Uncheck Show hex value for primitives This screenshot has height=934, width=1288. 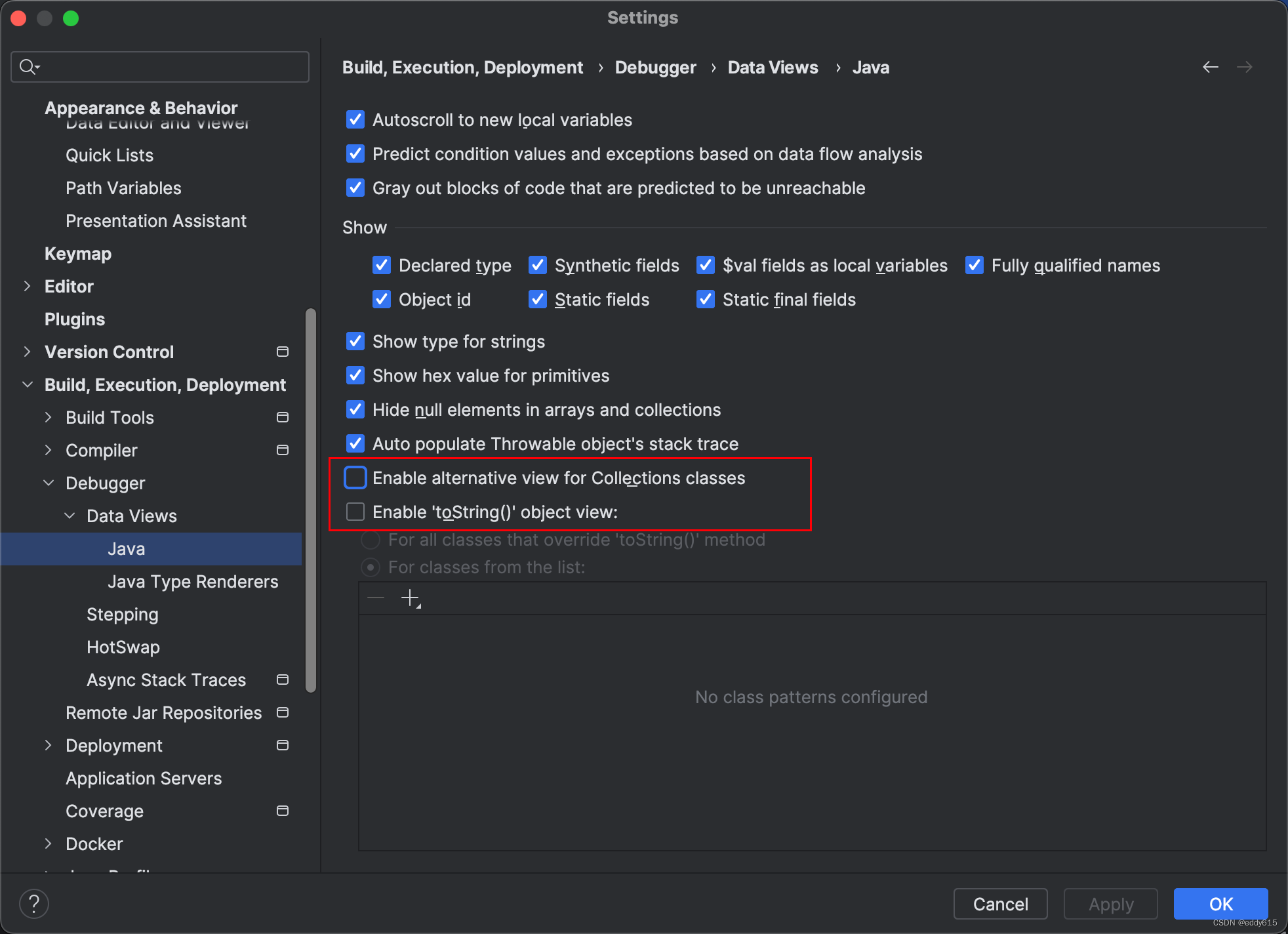[355, 375]
